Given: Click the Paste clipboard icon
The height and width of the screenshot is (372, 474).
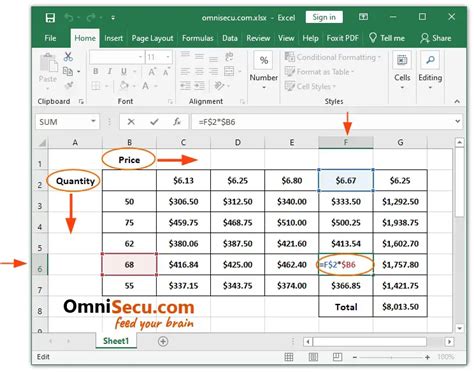Looking at the screenshot, I should [x=48, y=63].
